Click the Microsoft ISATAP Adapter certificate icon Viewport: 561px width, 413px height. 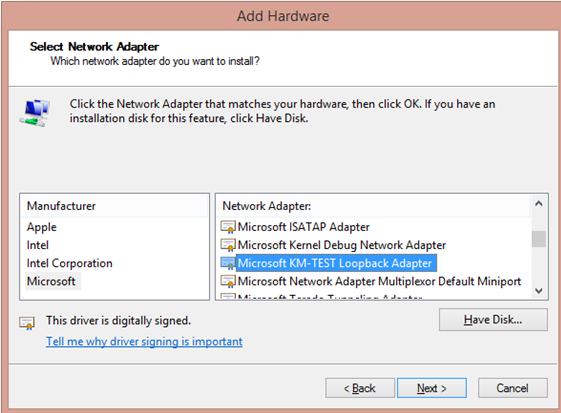(x=228, y=227)
